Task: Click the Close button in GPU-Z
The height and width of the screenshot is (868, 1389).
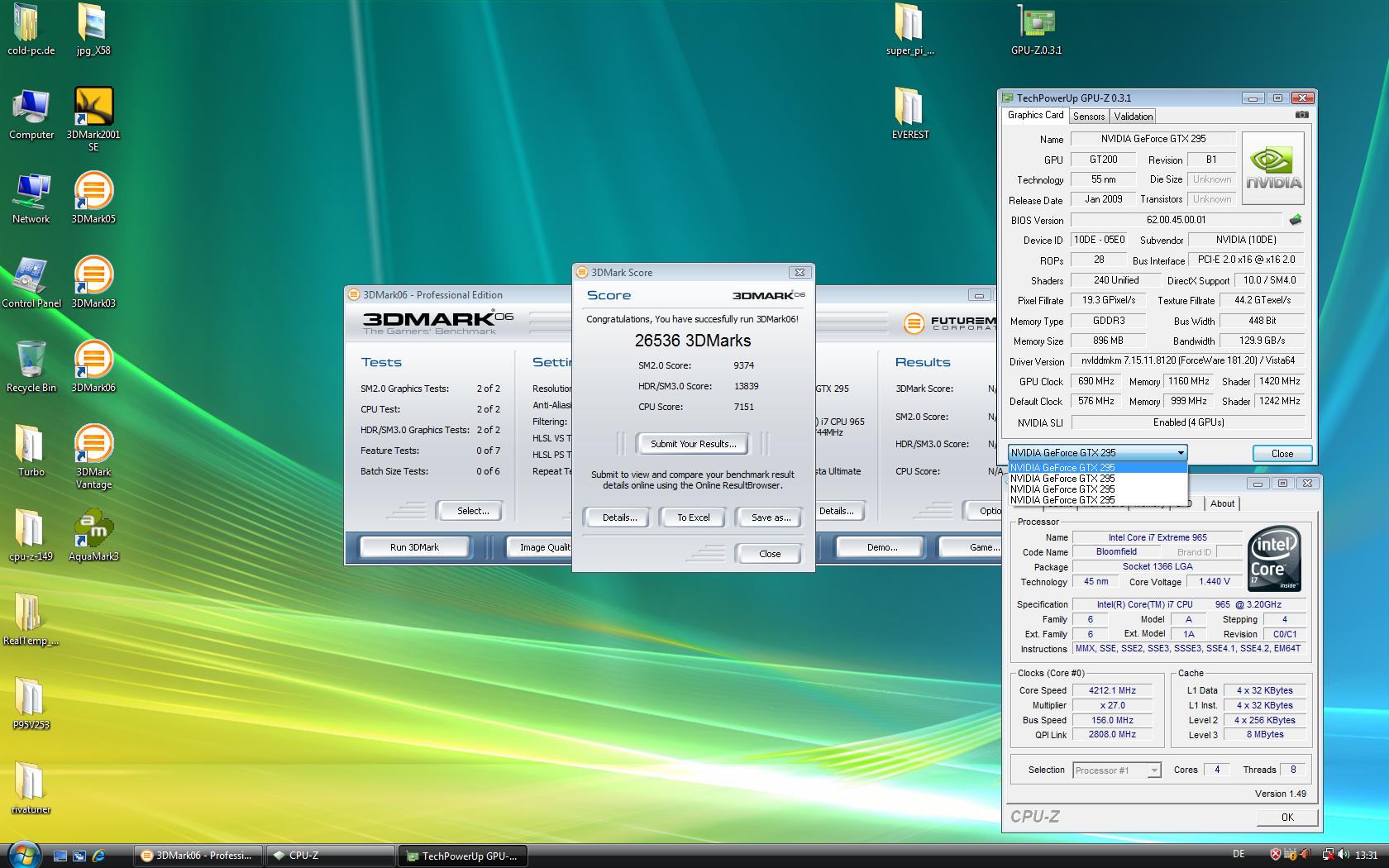Action: 1282,454
